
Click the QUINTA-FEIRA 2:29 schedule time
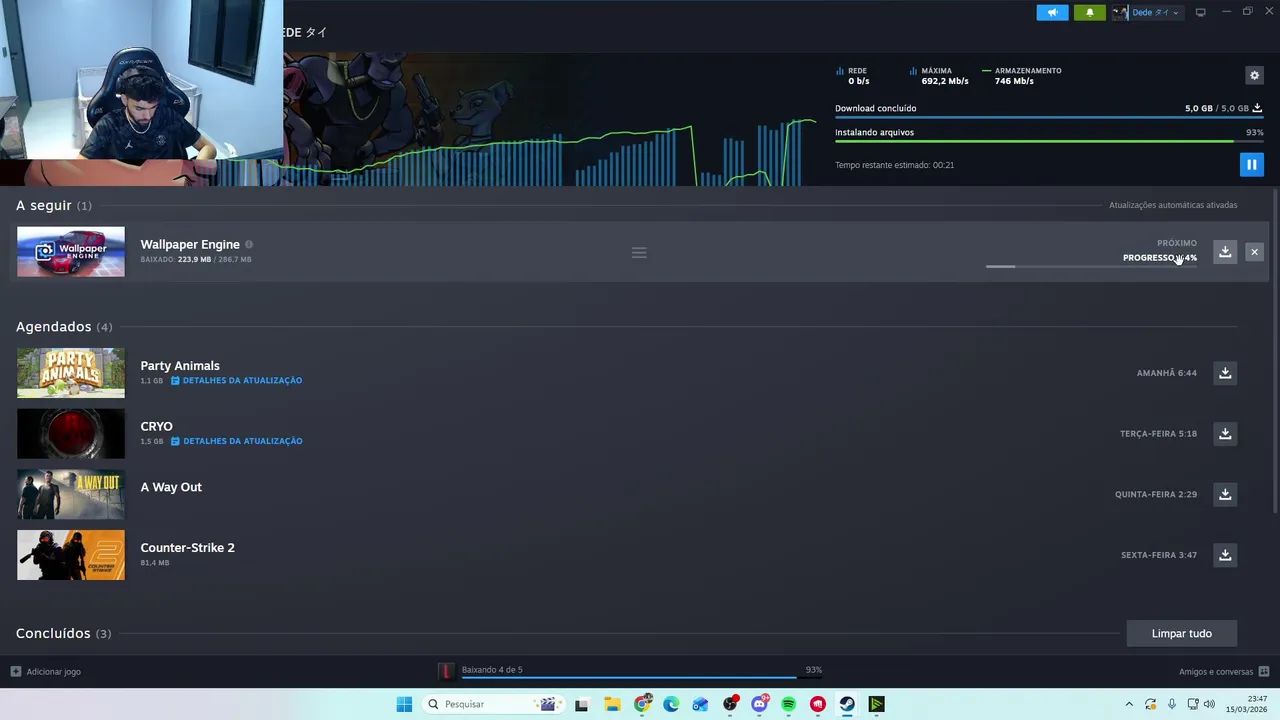point(1156,494)
